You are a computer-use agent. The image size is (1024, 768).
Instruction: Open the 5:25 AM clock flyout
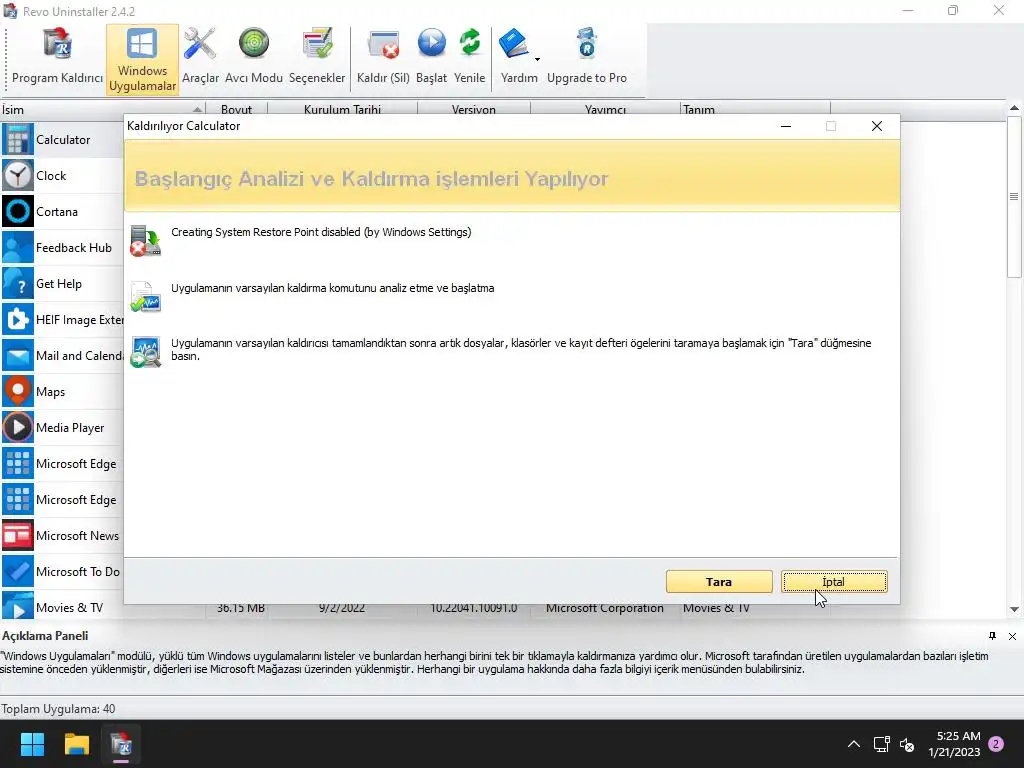coord(954,744)
